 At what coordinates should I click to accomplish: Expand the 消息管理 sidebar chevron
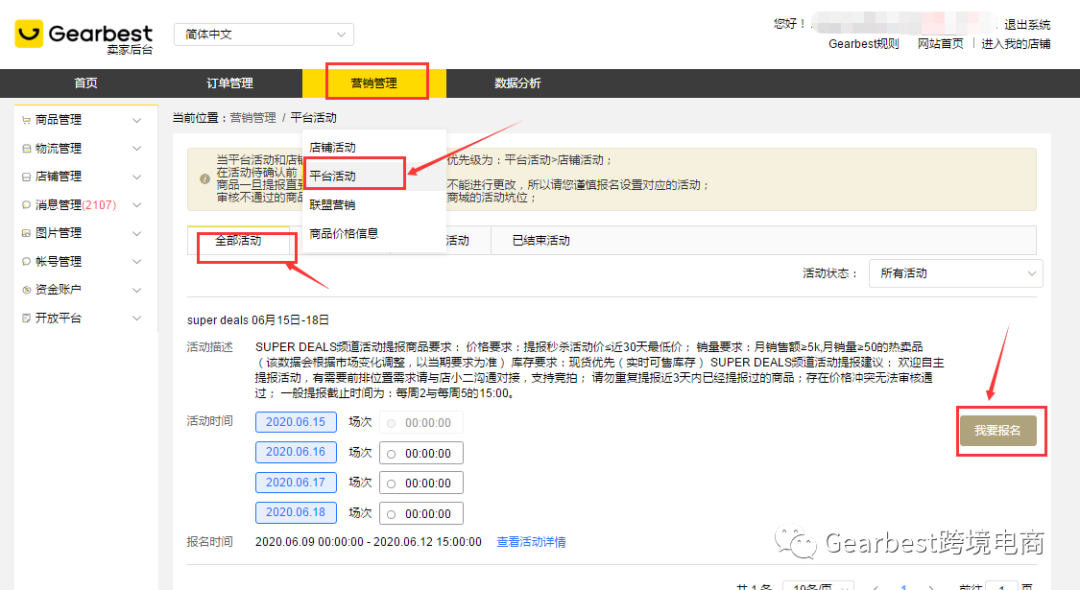[136, 205]
